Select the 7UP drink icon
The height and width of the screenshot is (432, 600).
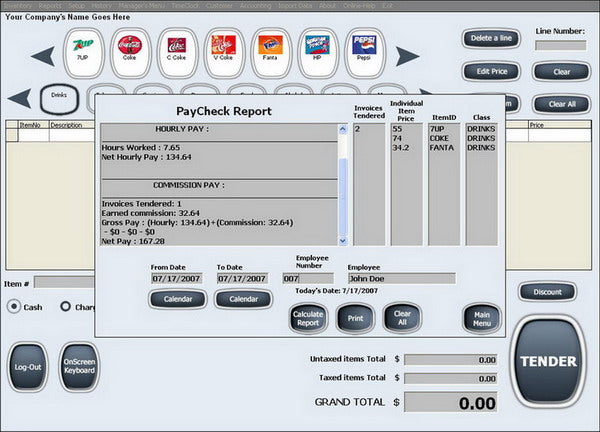point(83,53)
